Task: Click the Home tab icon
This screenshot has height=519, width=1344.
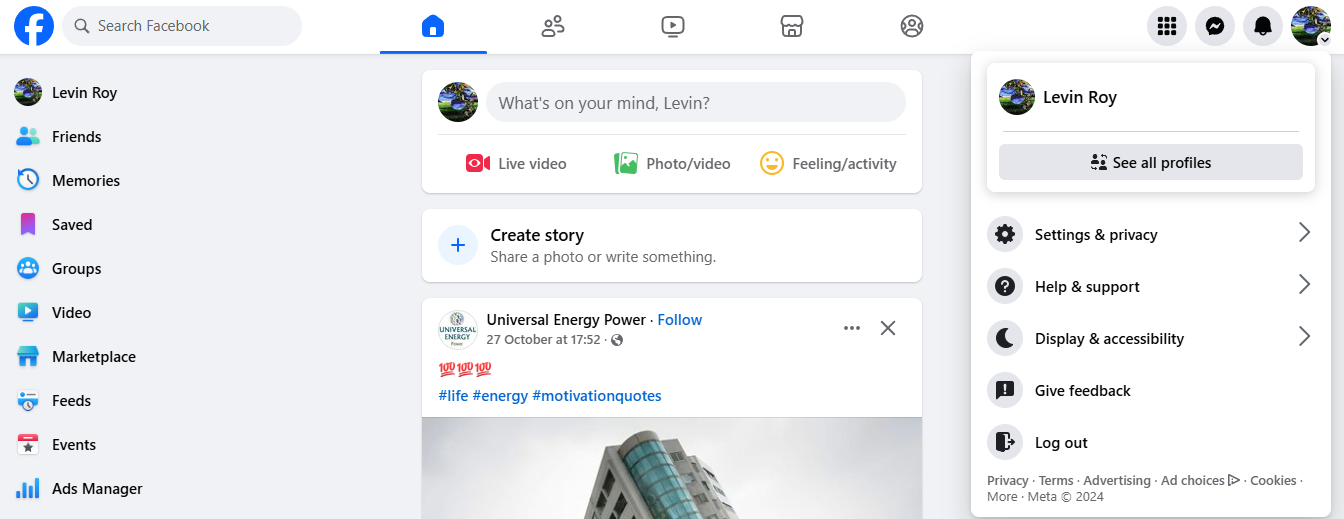Action: point(433,26)
